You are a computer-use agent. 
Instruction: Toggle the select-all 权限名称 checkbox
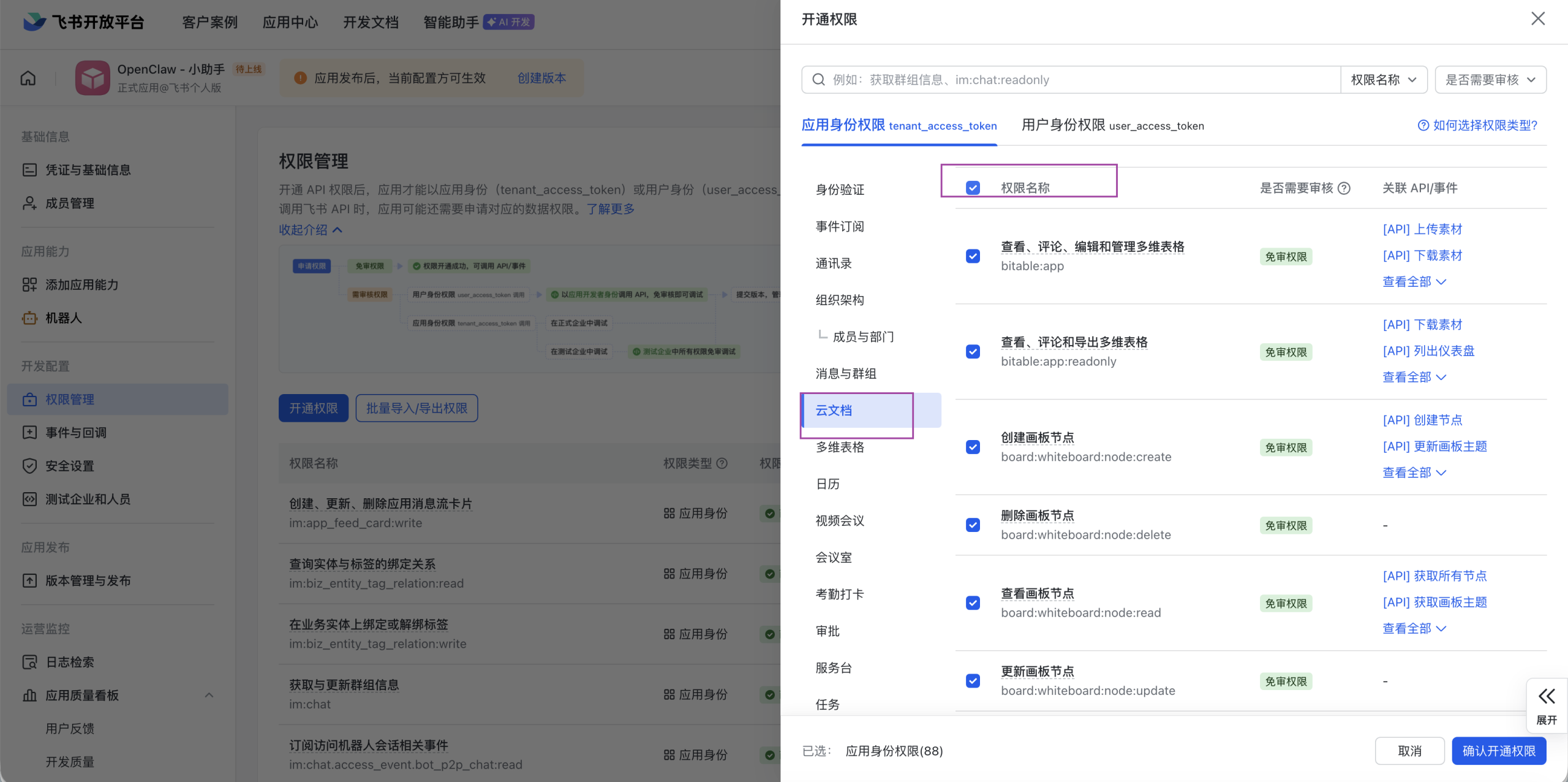click(x=973, y=188)
